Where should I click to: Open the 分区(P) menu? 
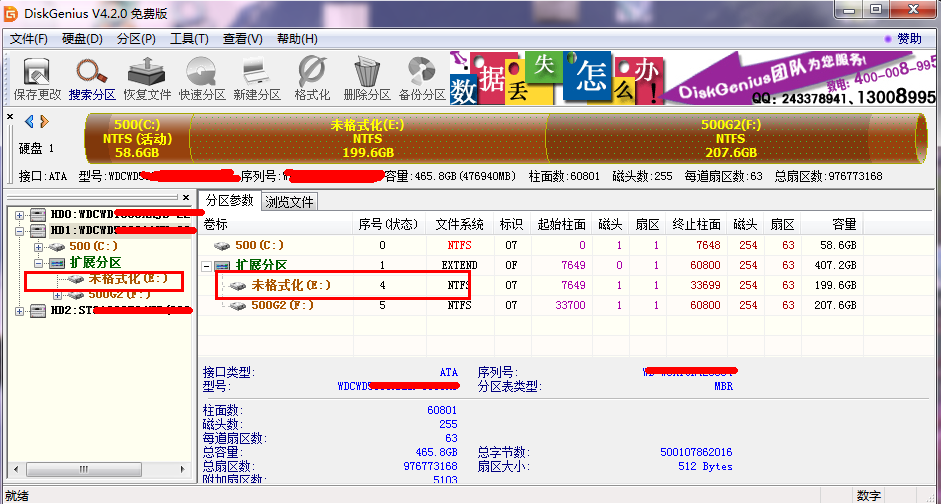[136, 39]
